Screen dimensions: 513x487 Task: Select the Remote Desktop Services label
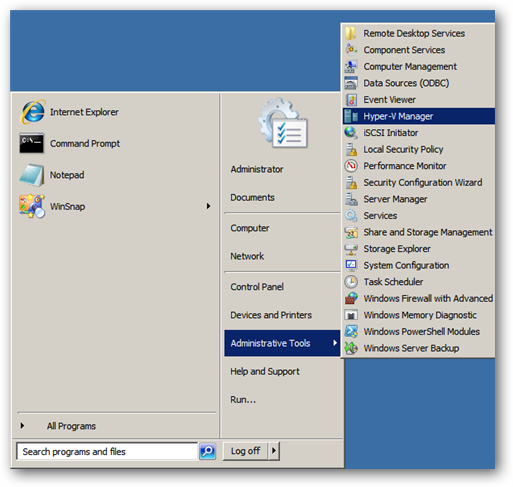point(414,33)
